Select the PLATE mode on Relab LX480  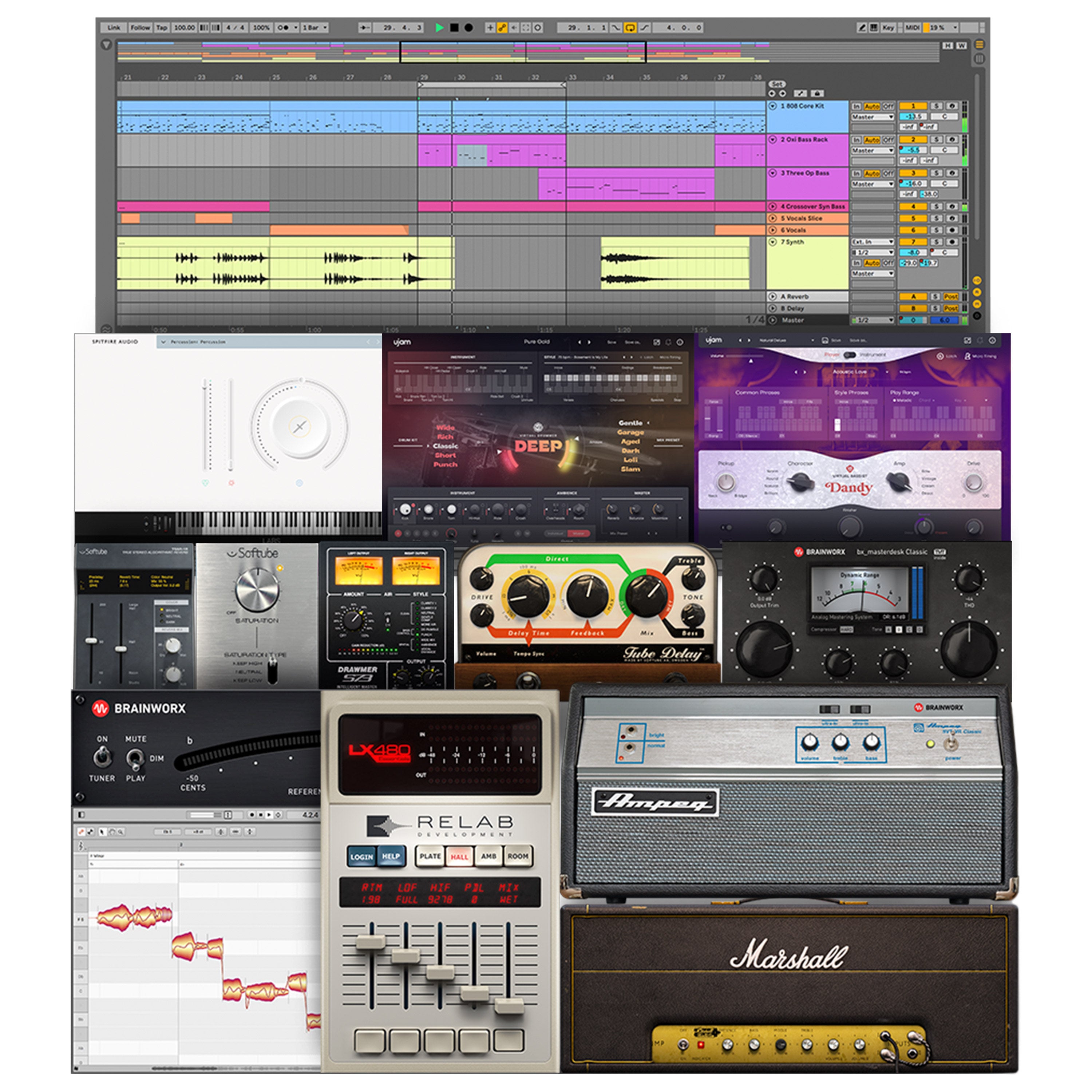pyautogui.click(x=430, y=856)
